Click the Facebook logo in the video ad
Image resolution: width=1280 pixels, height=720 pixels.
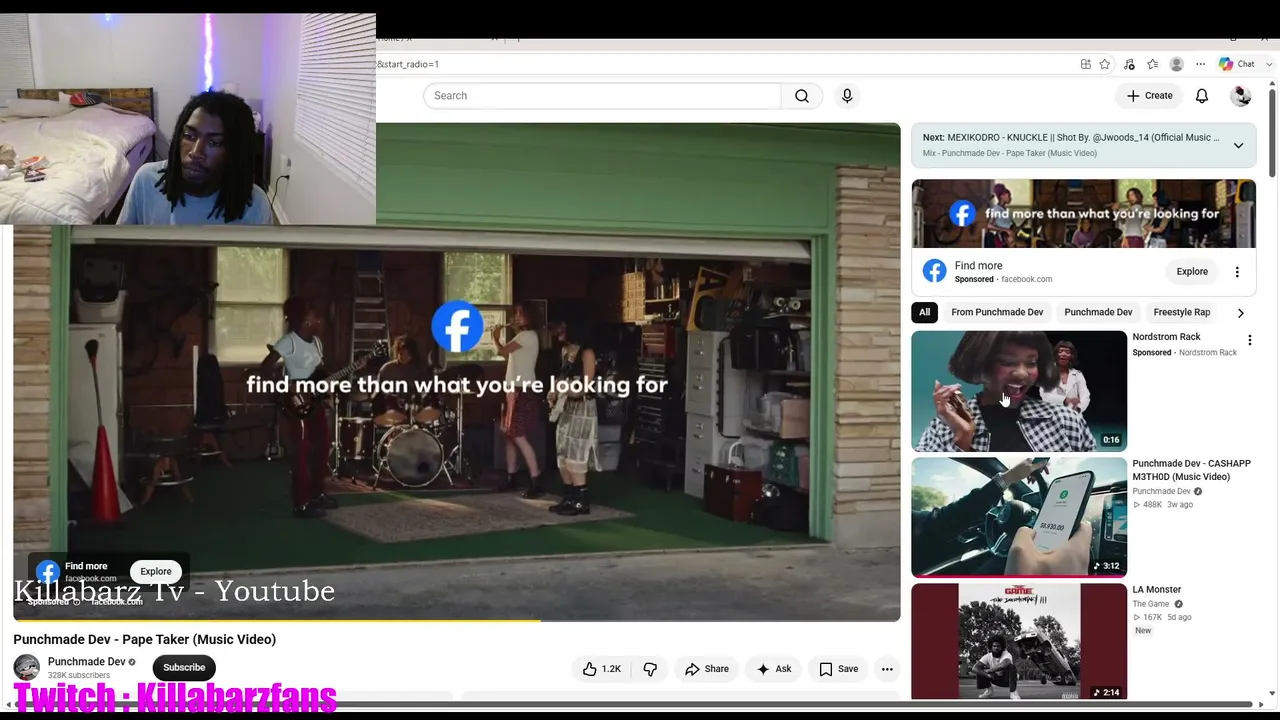tap(458, 327)
